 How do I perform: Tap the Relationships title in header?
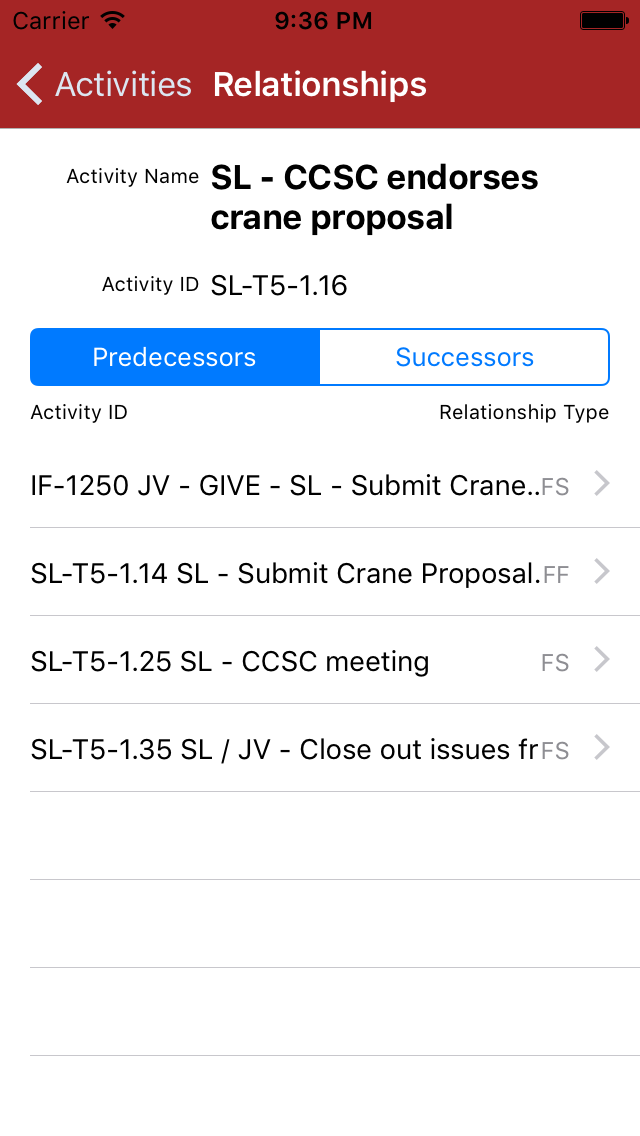[320, 85]
